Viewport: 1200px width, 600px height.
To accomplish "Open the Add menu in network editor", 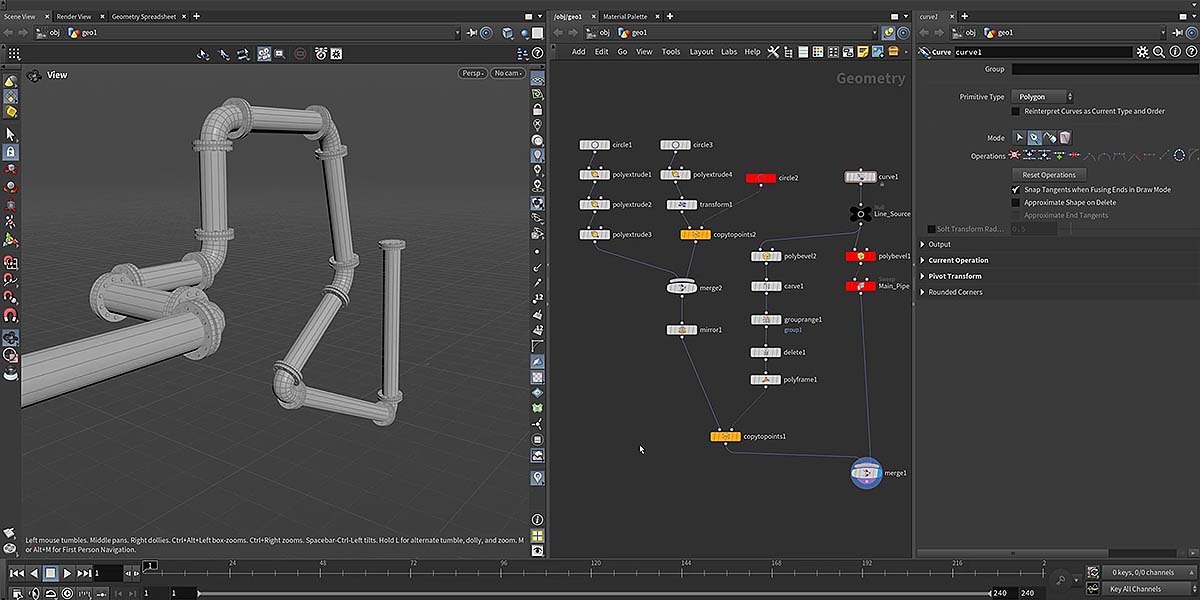I will [x=579, y=51].
